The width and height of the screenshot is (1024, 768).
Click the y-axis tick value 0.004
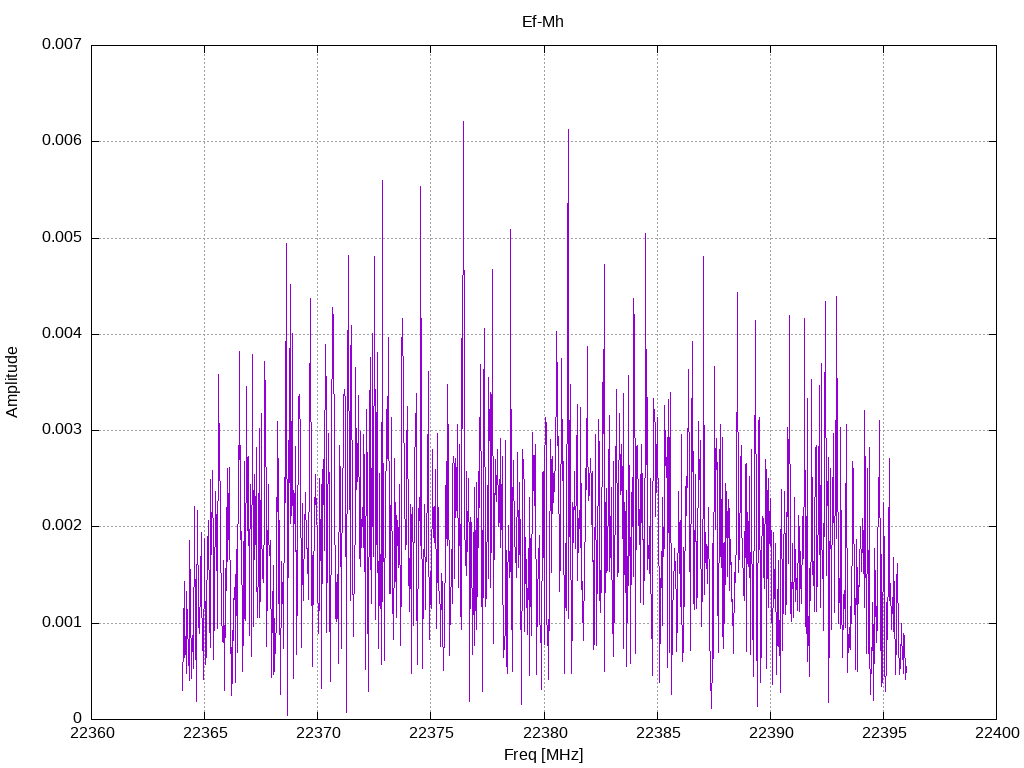click(x=62, y=333)
